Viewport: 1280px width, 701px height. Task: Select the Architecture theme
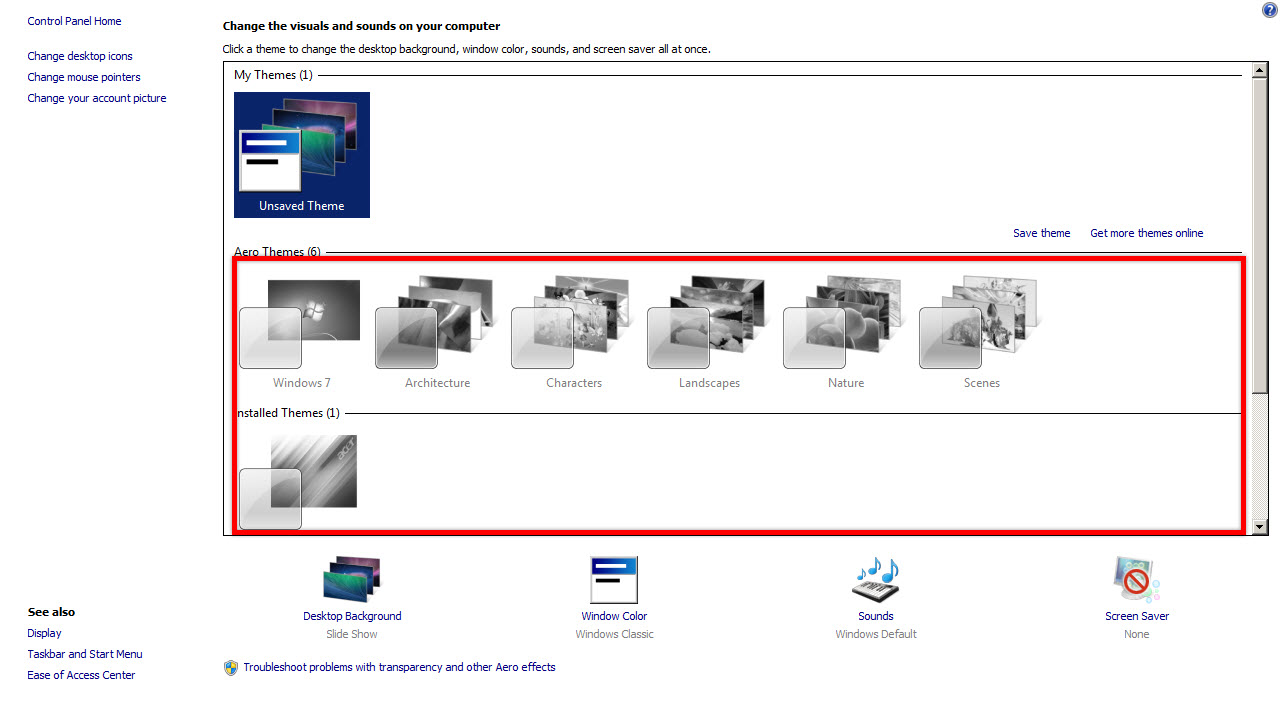pos(437,335)
